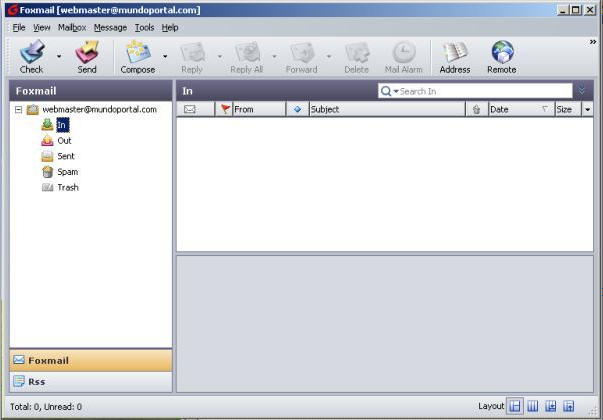Image resolution: width=603 pixels, height=420 pixels.
Task: Expand the search options double chevron
Action: (x=582, y=91)
